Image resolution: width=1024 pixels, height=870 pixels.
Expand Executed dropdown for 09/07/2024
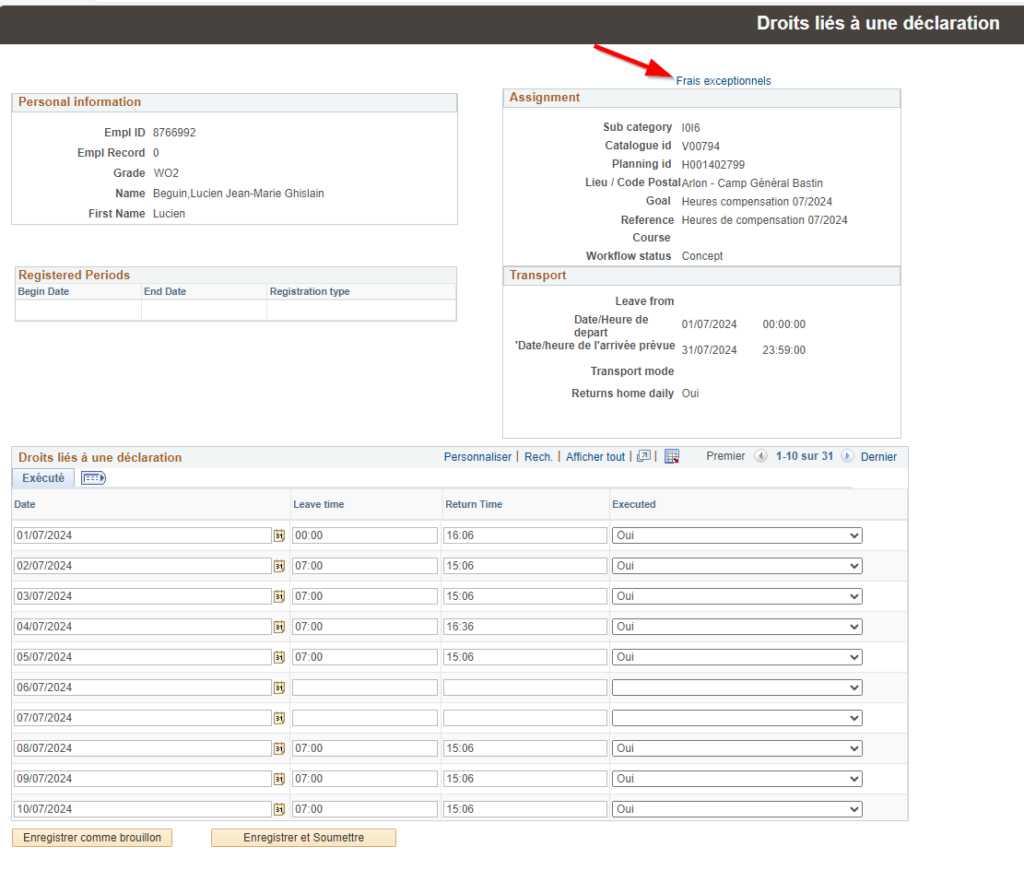737,779
